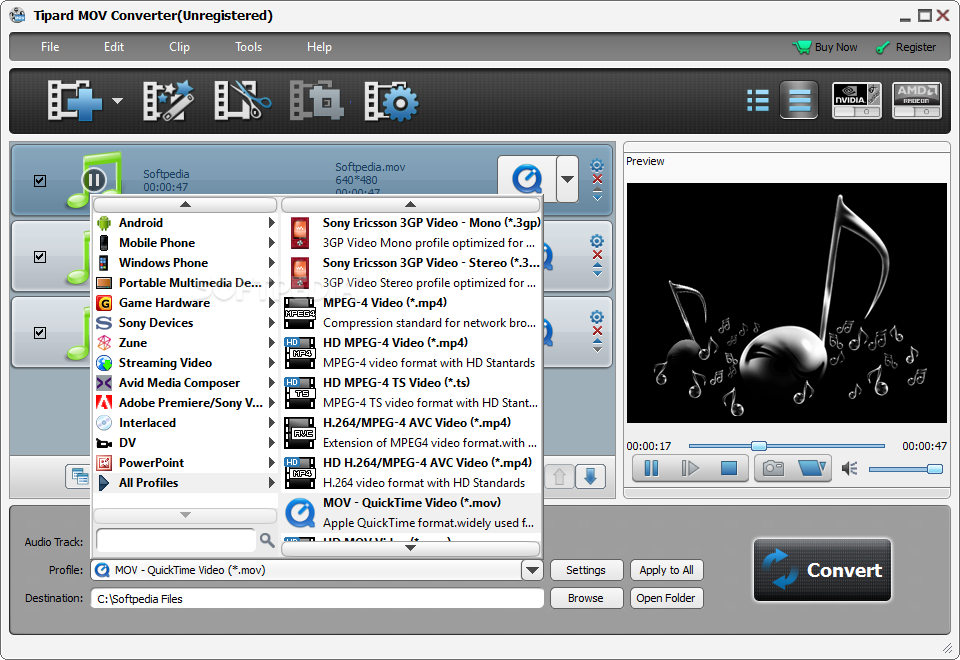Expand the Sony Devices category
The height and width of the screenshot is (660, 960).
[186, 323]
